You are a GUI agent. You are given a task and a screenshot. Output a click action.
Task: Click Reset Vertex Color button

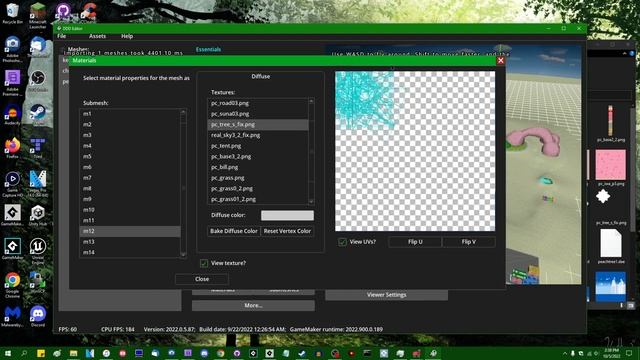pos(287,231)
